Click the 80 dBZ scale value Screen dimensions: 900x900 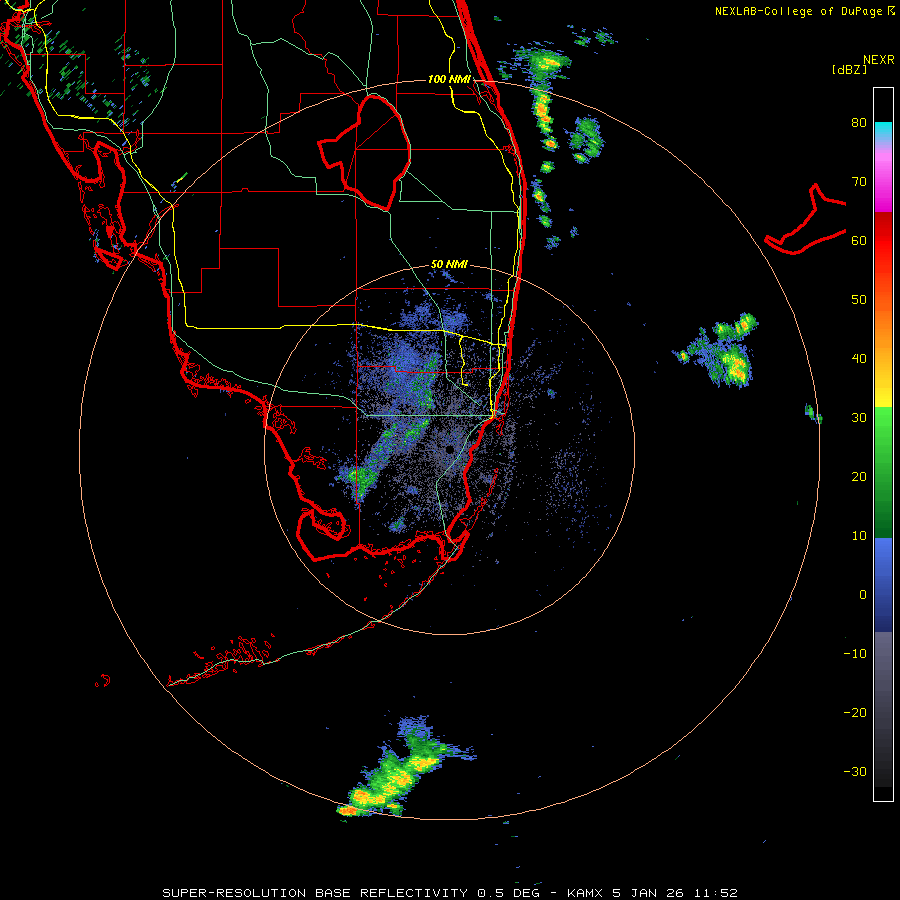[859, 122]
